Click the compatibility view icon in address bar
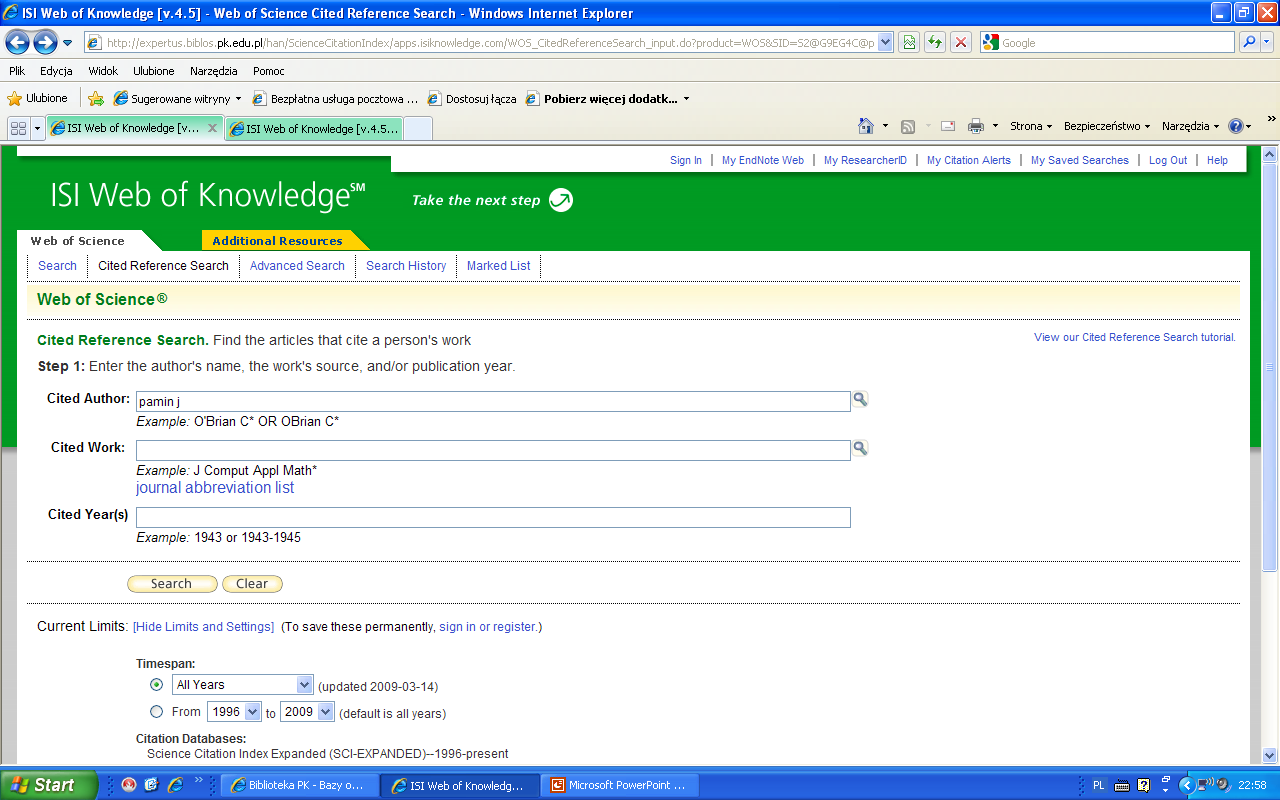 [x=909, y=42]
